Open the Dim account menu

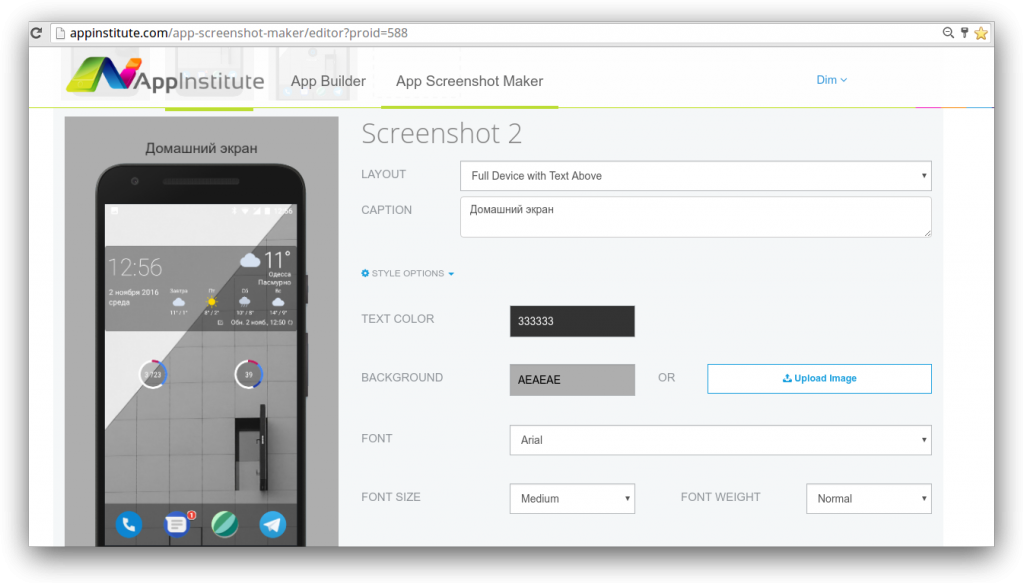click(831, 79)
